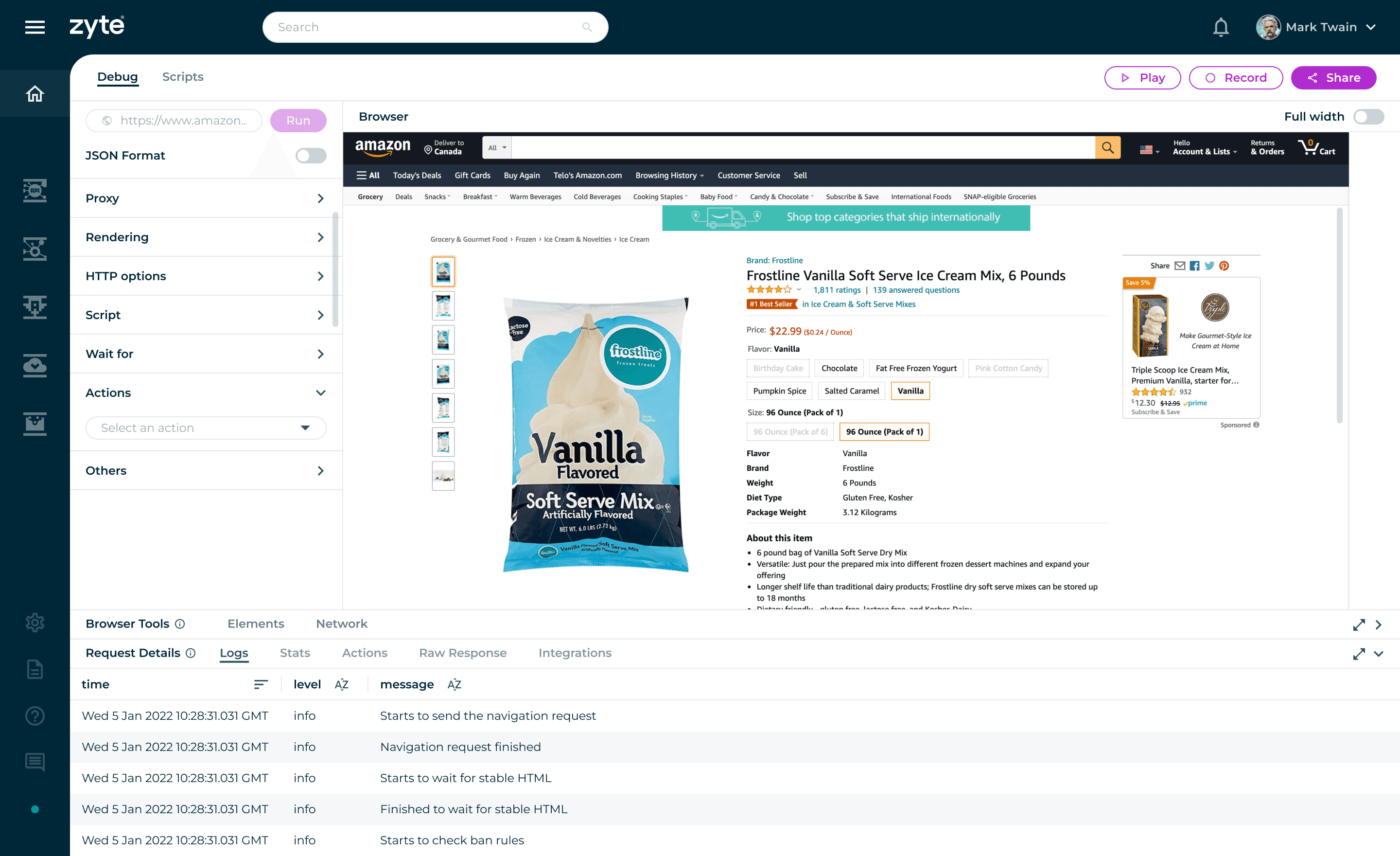Open the help question mark icon
1400x856 pixels.
[35, 715]
